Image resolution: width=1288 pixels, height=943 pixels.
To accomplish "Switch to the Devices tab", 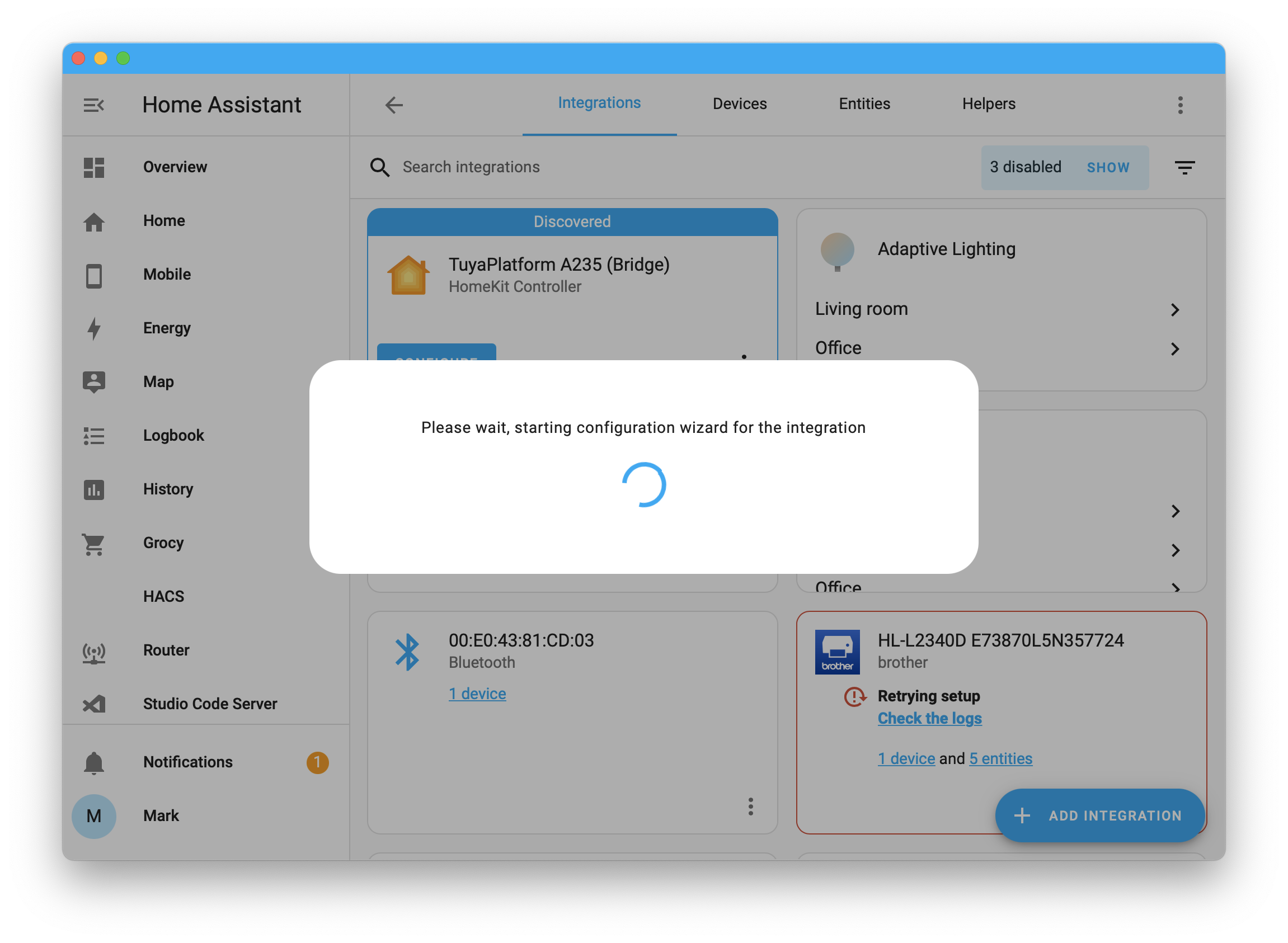I will 739,103.
